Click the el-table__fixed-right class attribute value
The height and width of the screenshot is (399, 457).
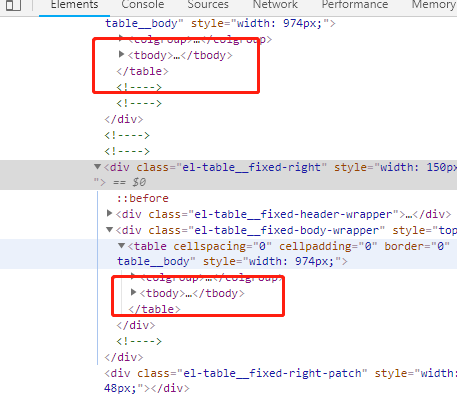tap(251, 167)
